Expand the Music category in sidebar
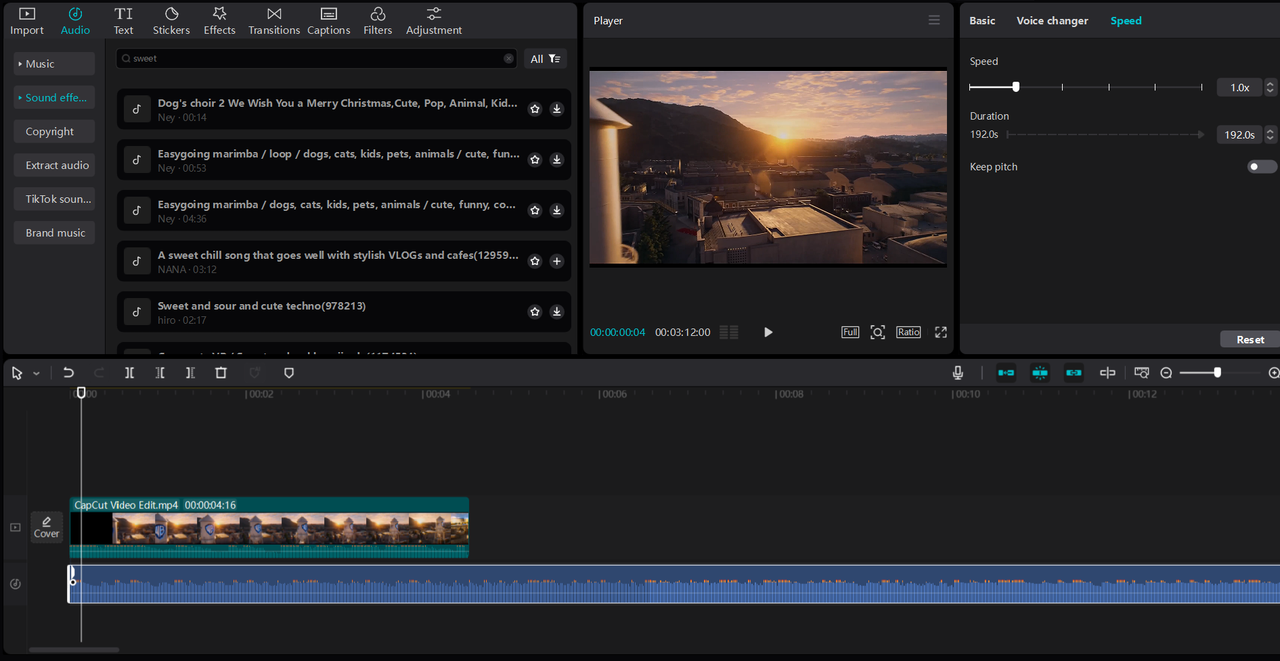 click(x=54, y=64)
